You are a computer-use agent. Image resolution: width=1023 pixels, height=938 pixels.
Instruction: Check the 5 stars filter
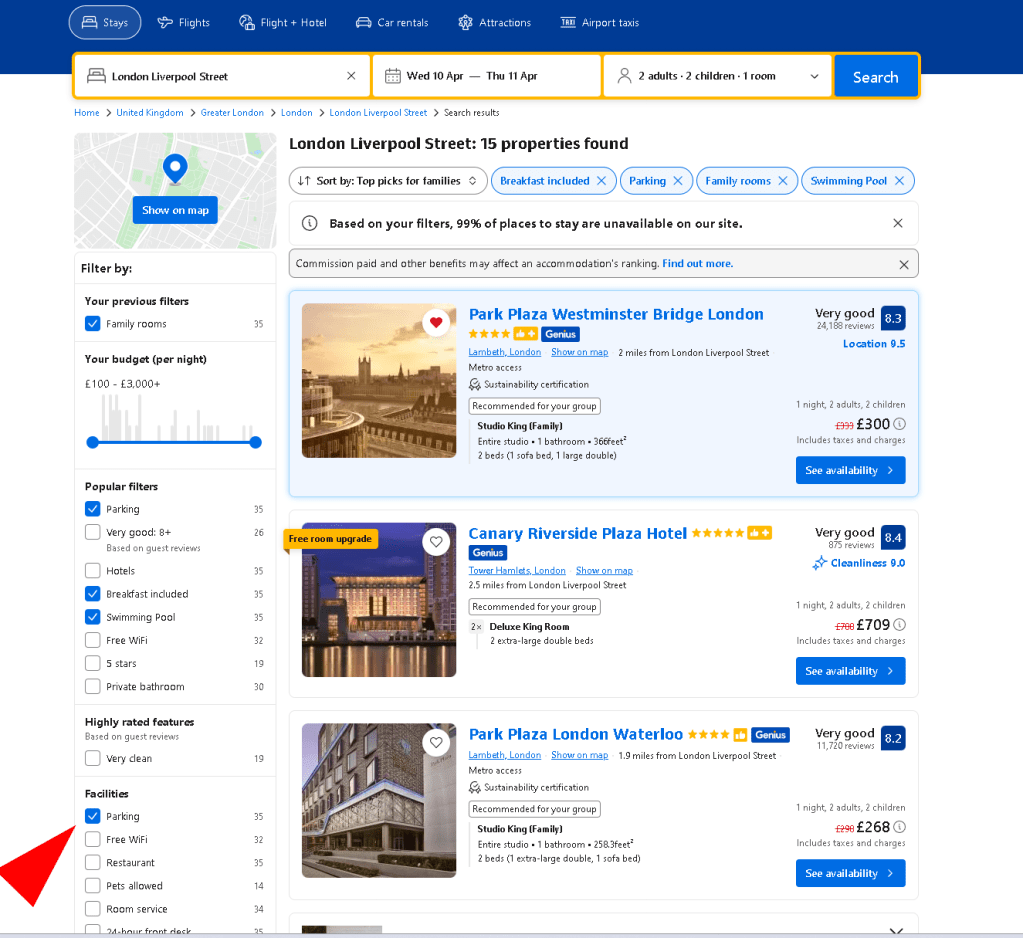(x=93, y=663)
